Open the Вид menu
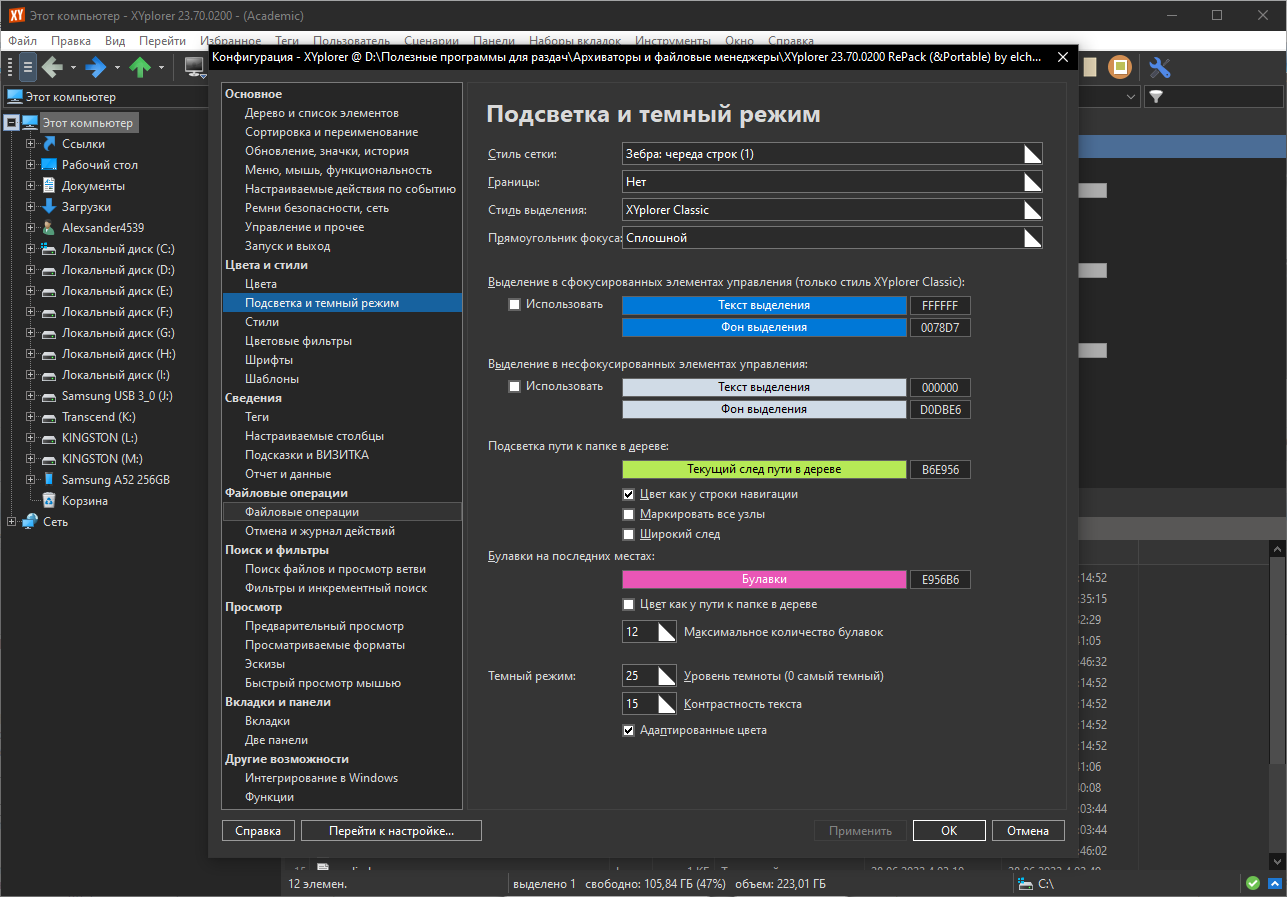The image size is (1287, 897). click(x=115, y=41)
